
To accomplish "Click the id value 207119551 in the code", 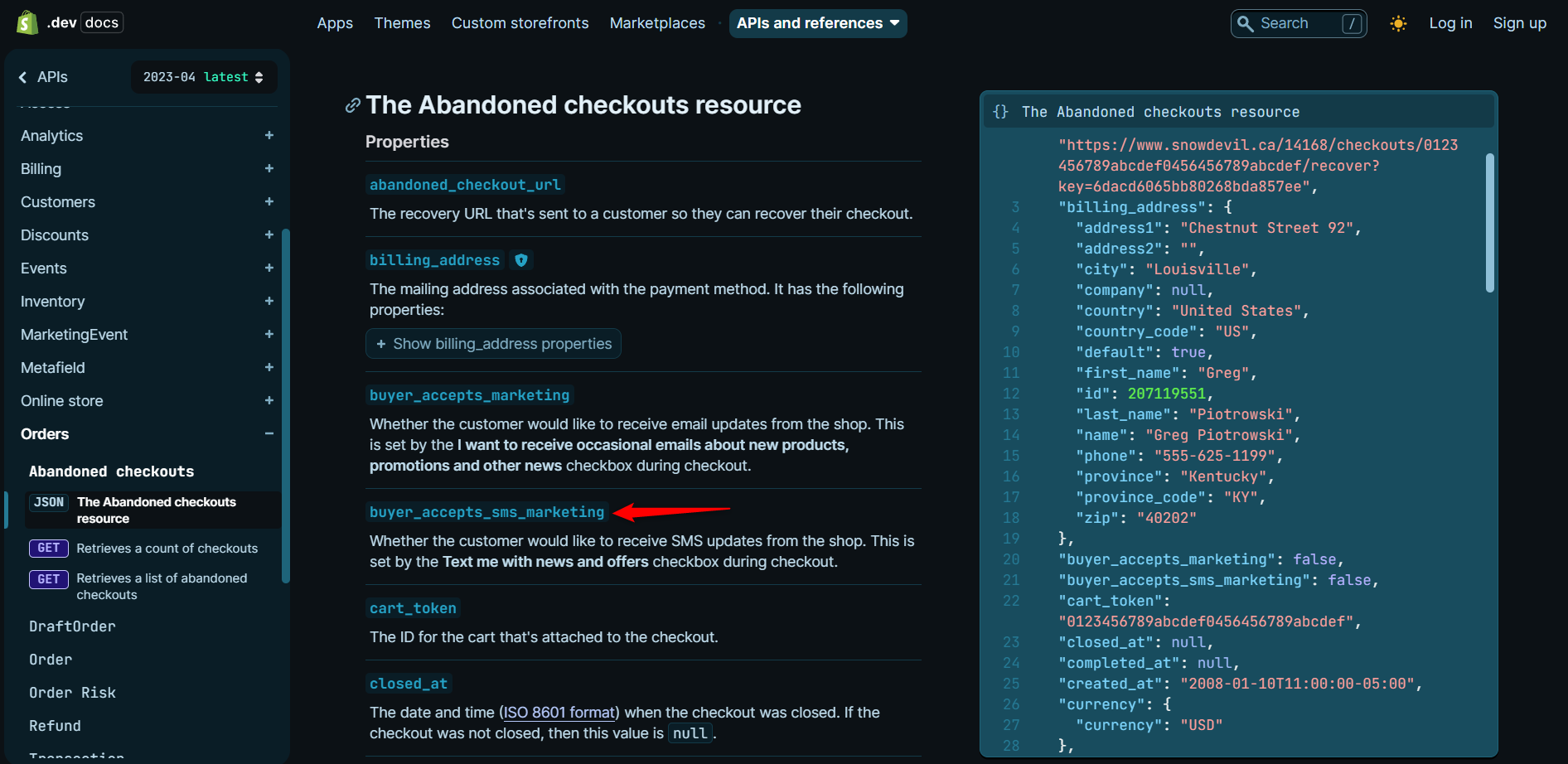I will click(x=1166, y=394).
